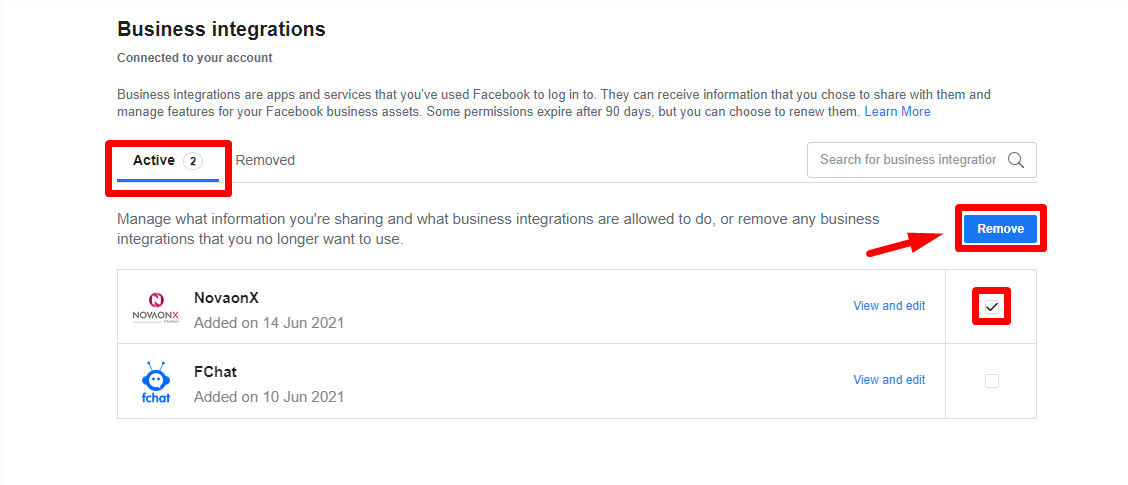Click the Business integrations heading
The image size is (1128, 485).
tap(222, 30)
